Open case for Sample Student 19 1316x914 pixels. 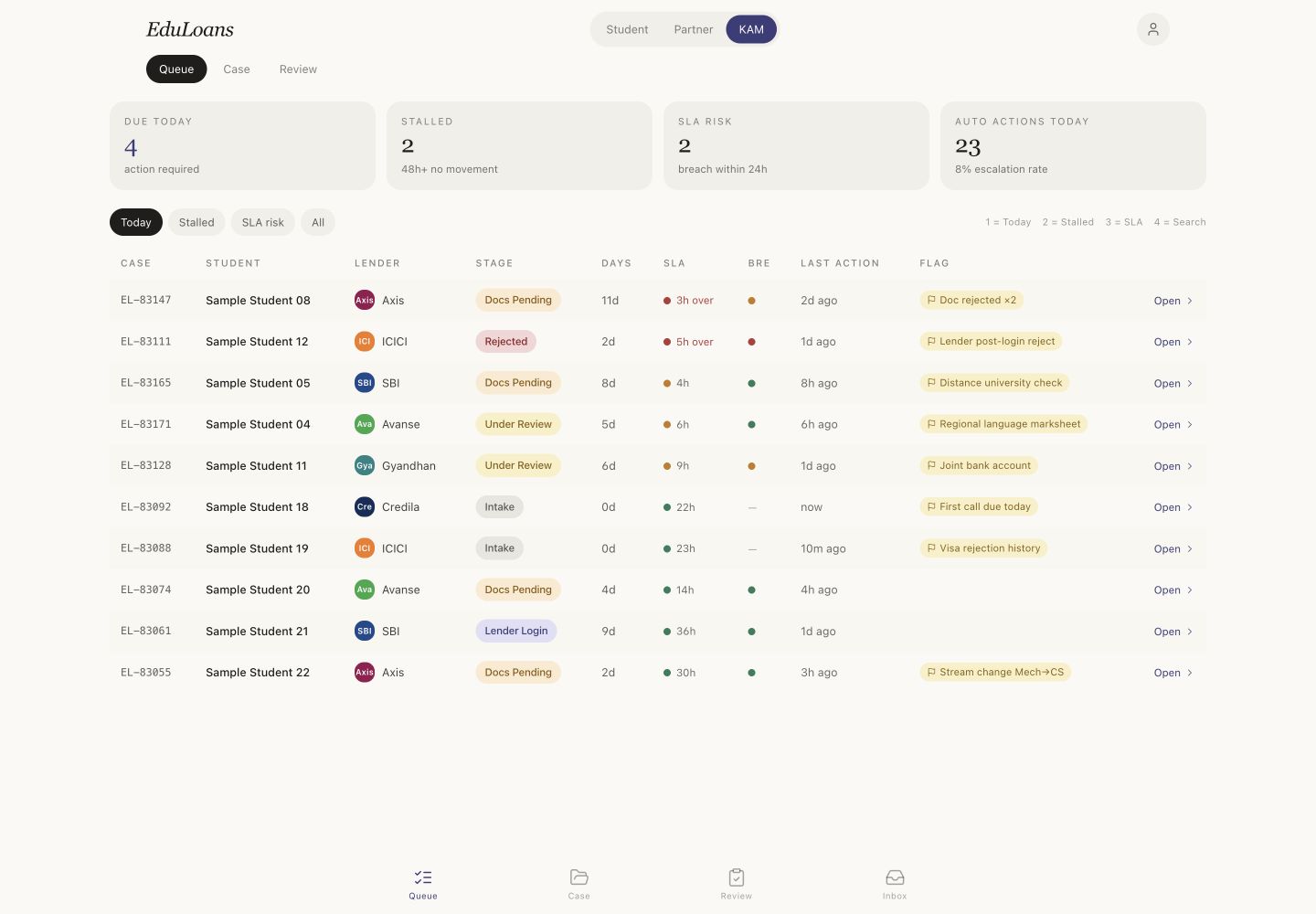pyautogui.click(x=1173, y=548)
